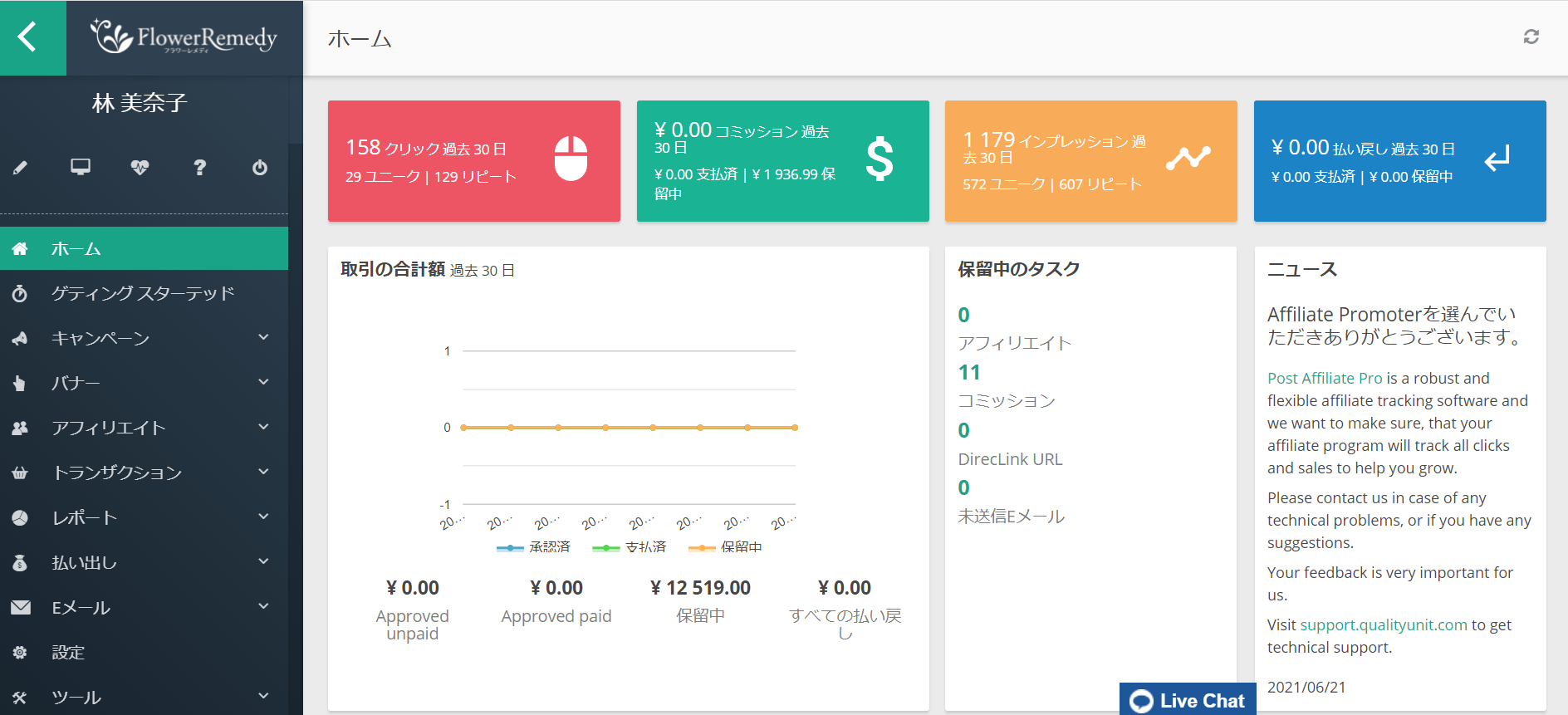The width and height of the screenshot is (1568, 715).
Task: Open the Live Chat button
Action: click(x=1188, y=700)
